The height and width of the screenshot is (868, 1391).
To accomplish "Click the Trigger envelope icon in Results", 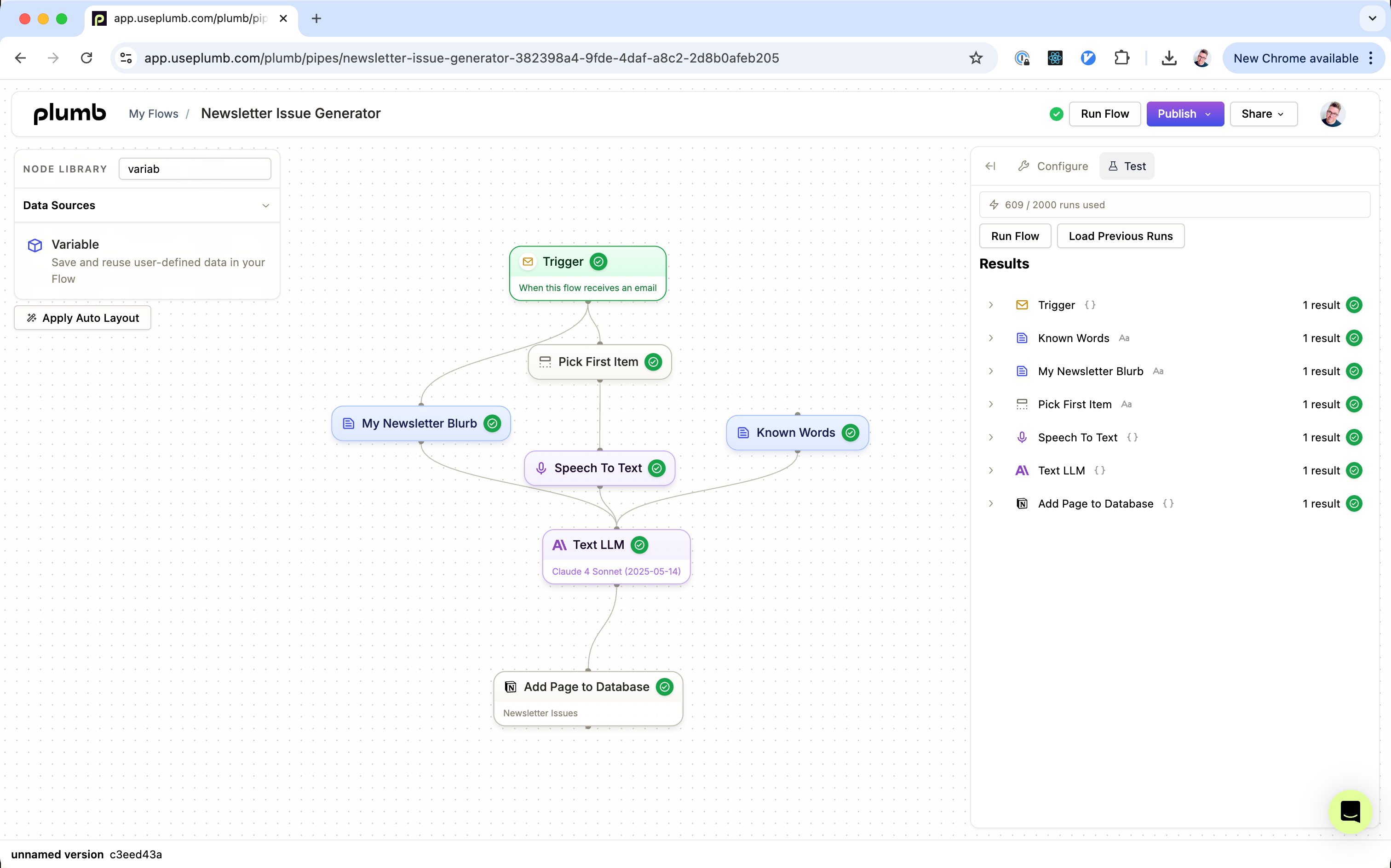I will (x=1022, y=305).
